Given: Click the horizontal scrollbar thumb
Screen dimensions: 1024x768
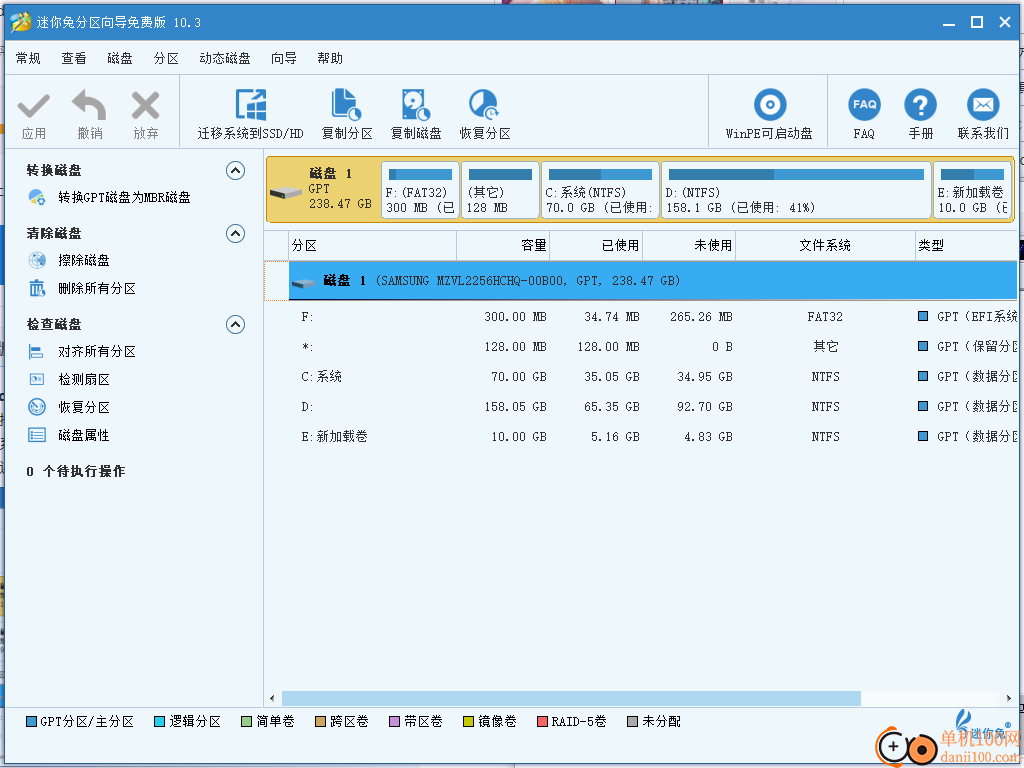Looking at the screenshot, I should pyautogui.click(x=571, y=698).
